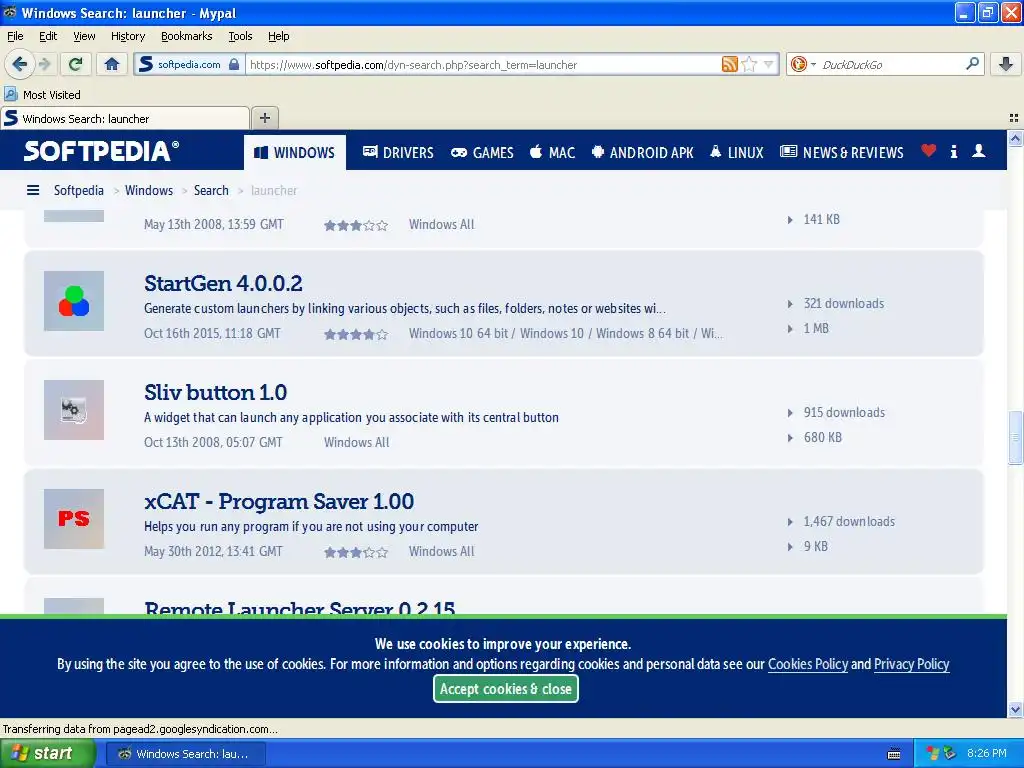Click the forward navigation arrow

click(x=45, y=64)
